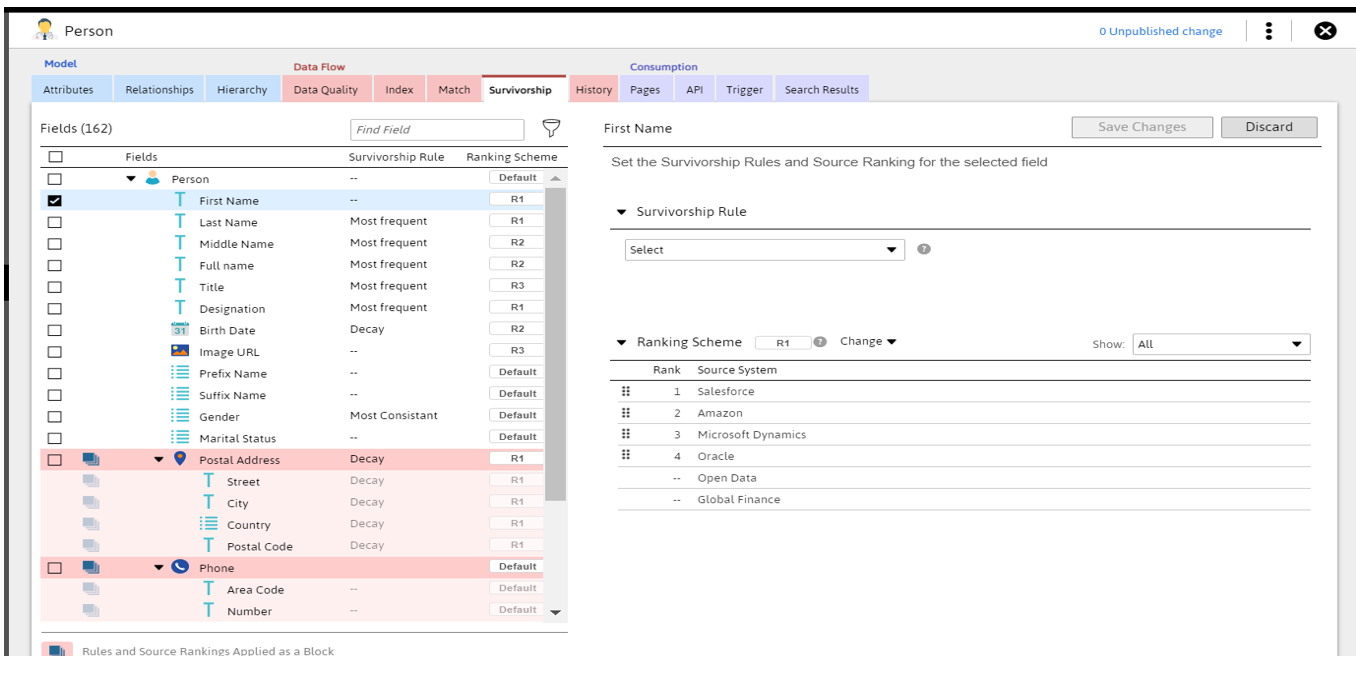
Task: Collapse the Postal Address node arrow
Action: click(159, 460)
